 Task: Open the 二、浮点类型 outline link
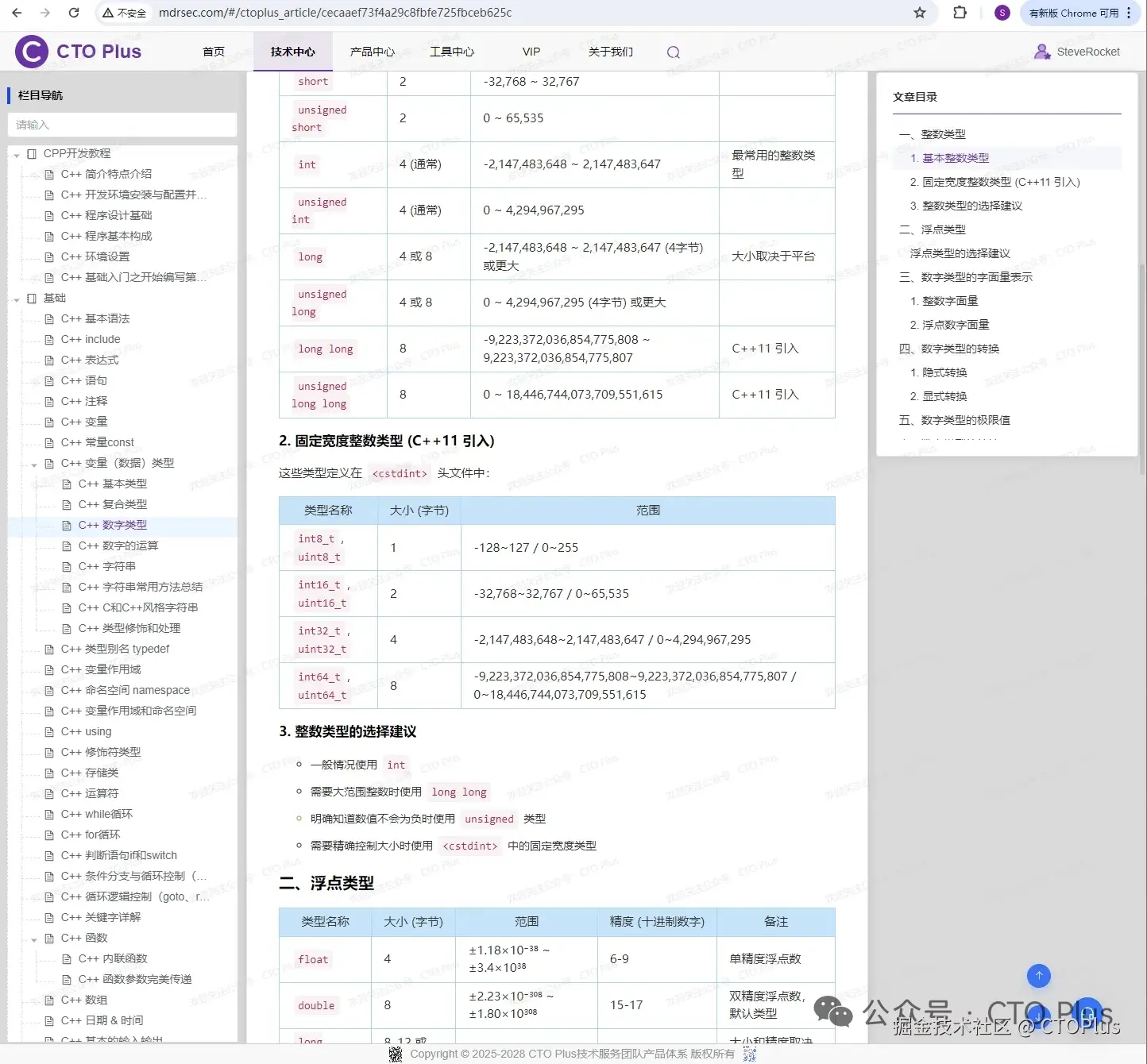point(934,229)
